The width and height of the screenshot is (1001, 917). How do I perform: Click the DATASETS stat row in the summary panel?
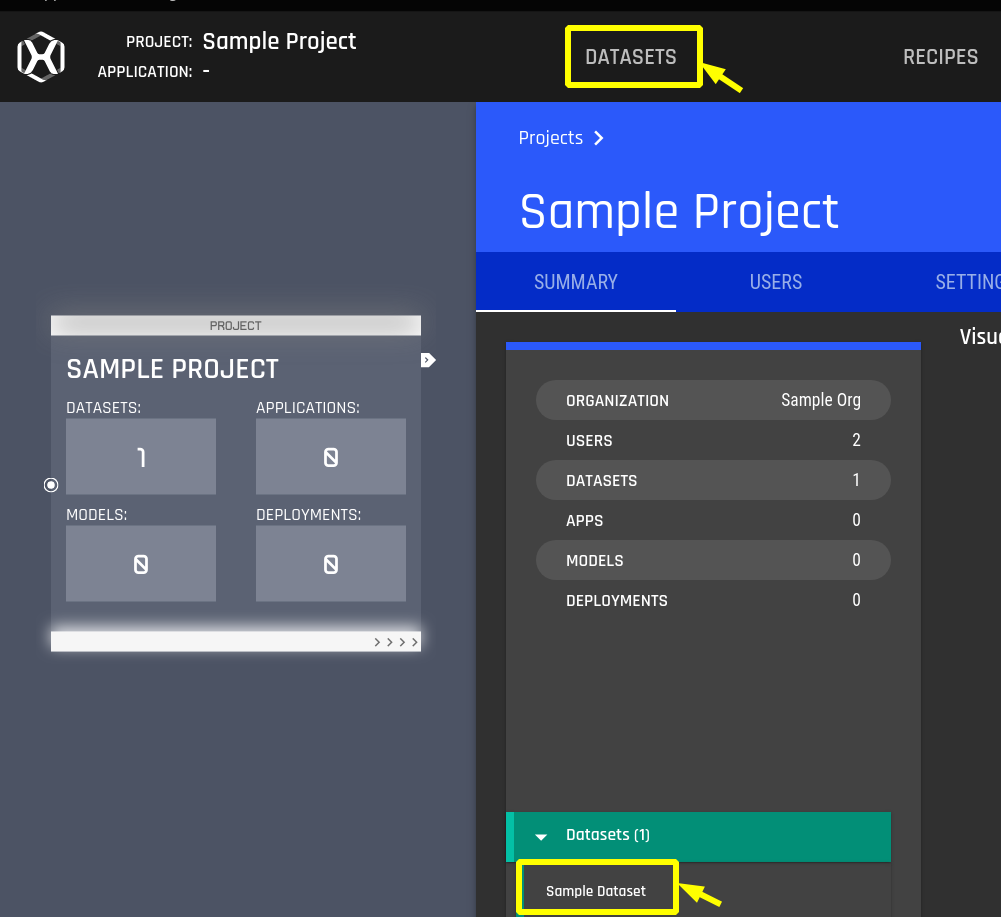[713, 480]
